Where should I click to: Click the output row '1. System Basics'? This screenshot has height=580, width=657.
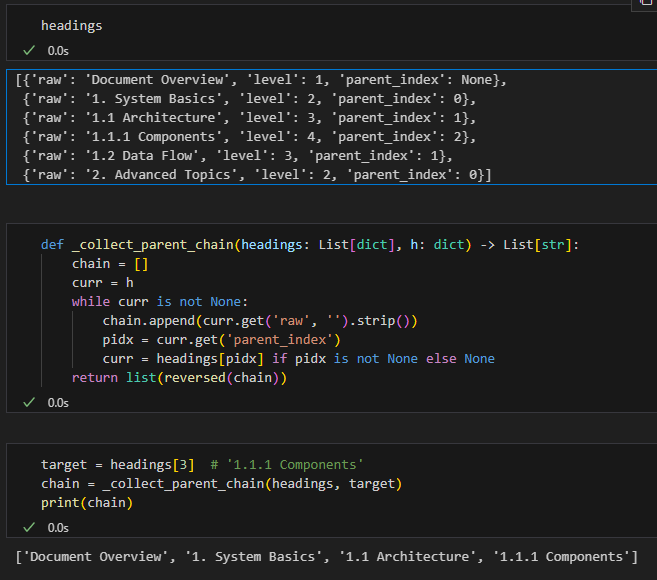[x=249, y=99]
